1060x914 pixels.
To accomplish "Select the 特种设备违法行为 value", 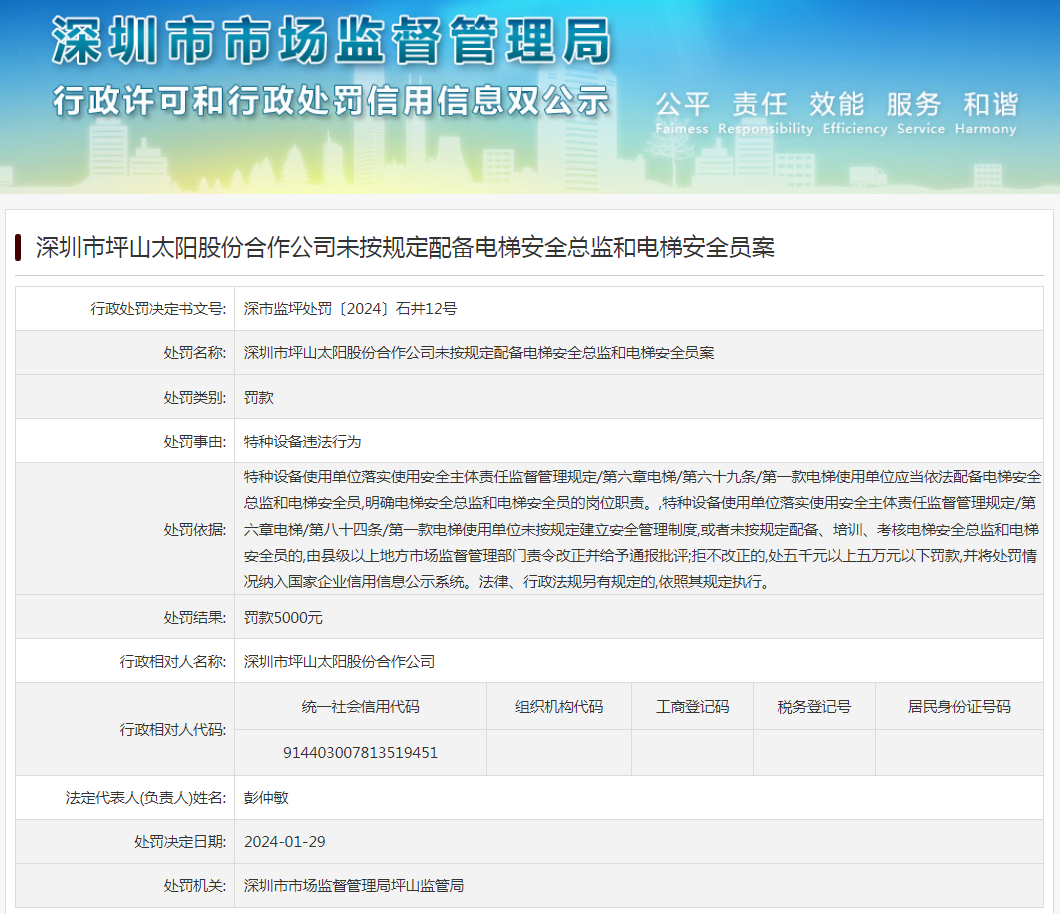I will [302, 441].
